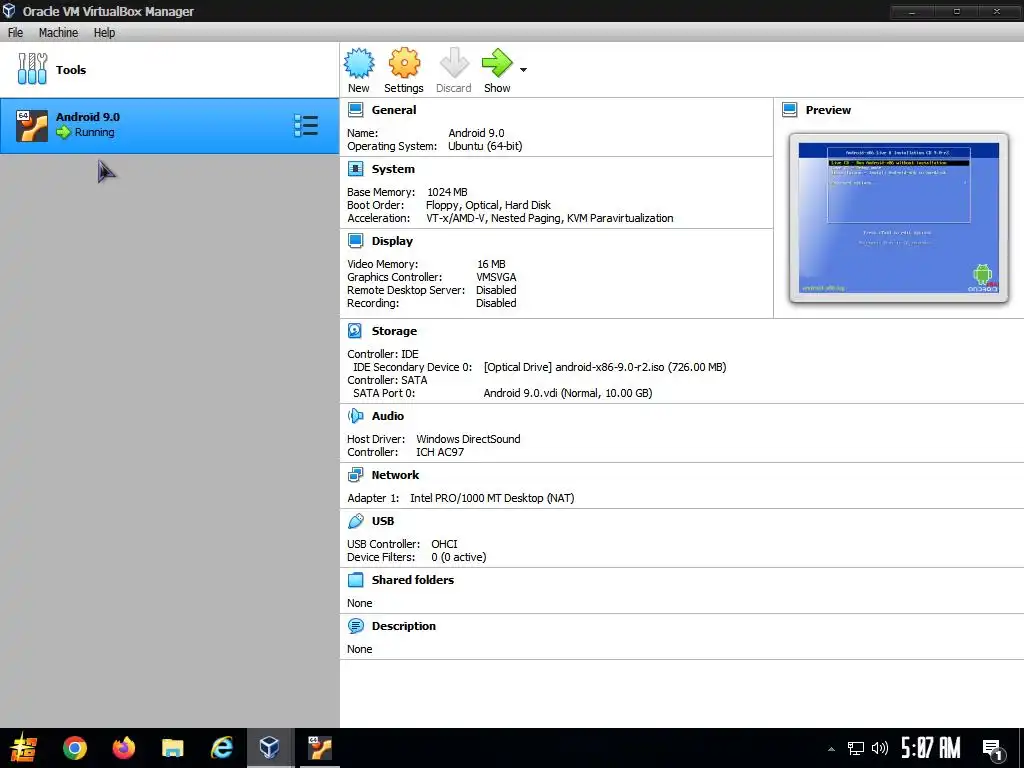Click the Intel PRO/1000 MT Desktop adapter text
The height and width of the screenshot is (768, 1024).
[x=492, y=498]
